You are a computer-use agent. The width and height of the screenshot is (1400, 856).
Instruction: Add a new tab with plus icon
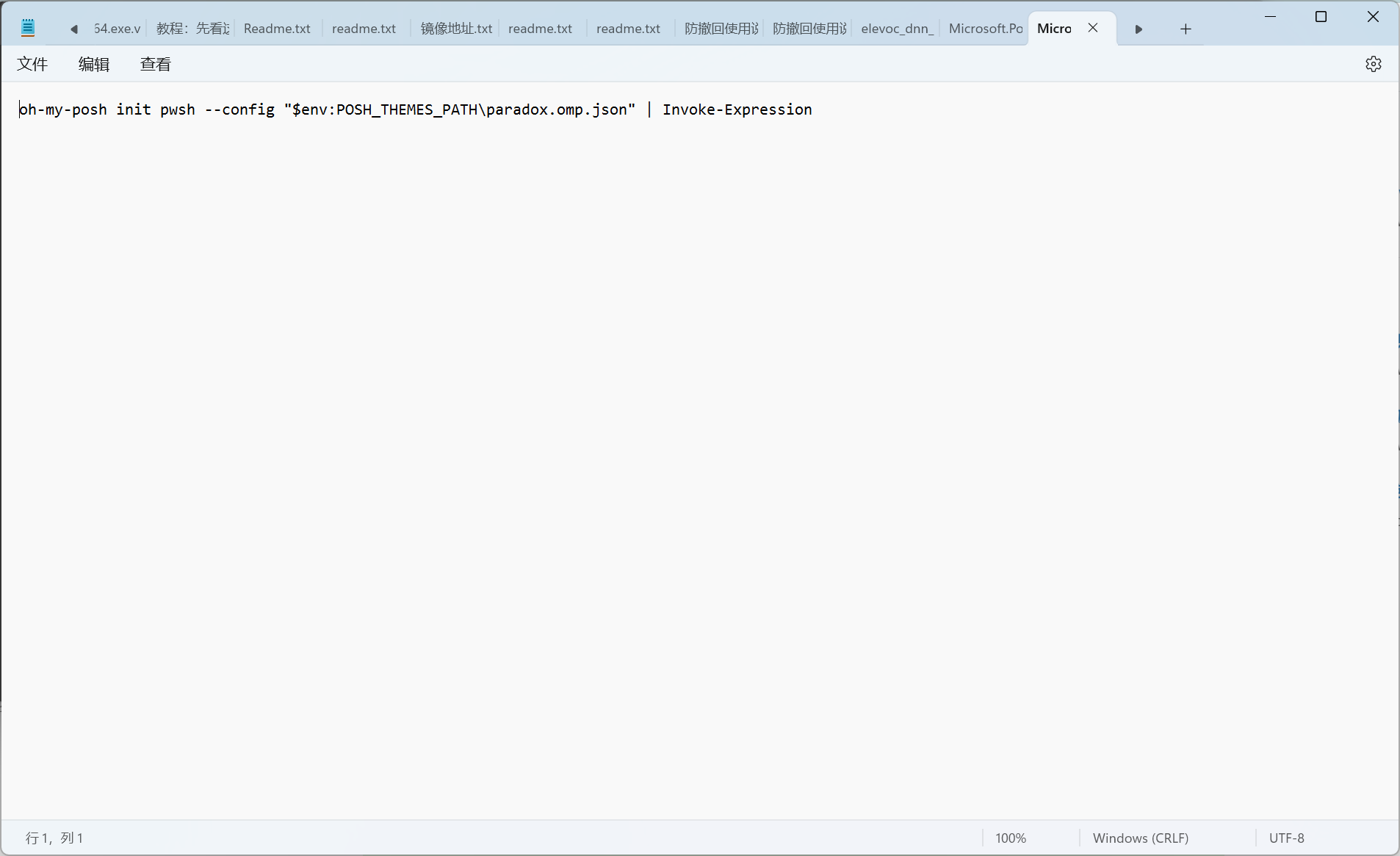(x=1185, y=29)
